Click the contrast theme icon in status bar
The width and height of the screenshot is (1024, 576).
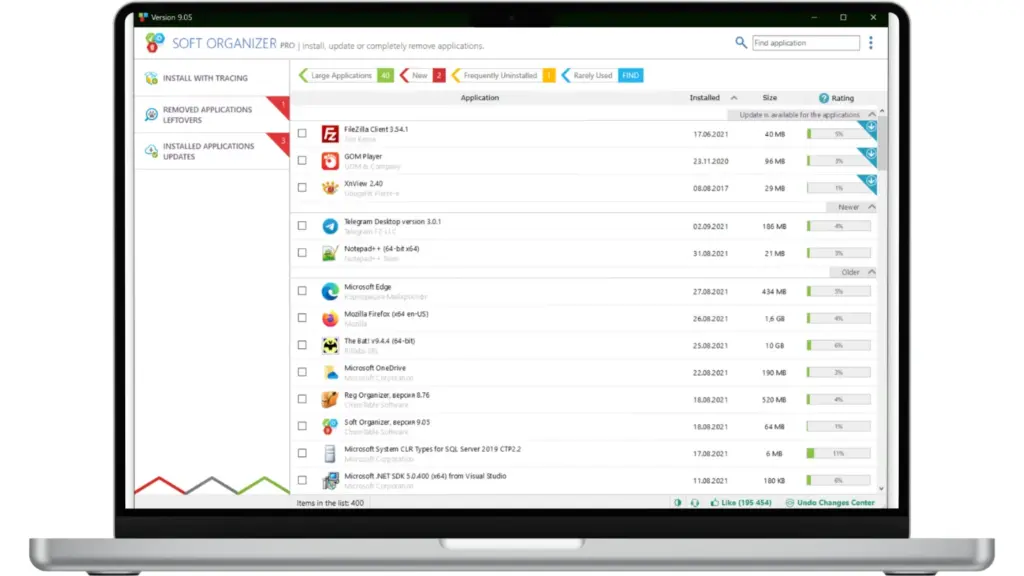pos(678,503)
